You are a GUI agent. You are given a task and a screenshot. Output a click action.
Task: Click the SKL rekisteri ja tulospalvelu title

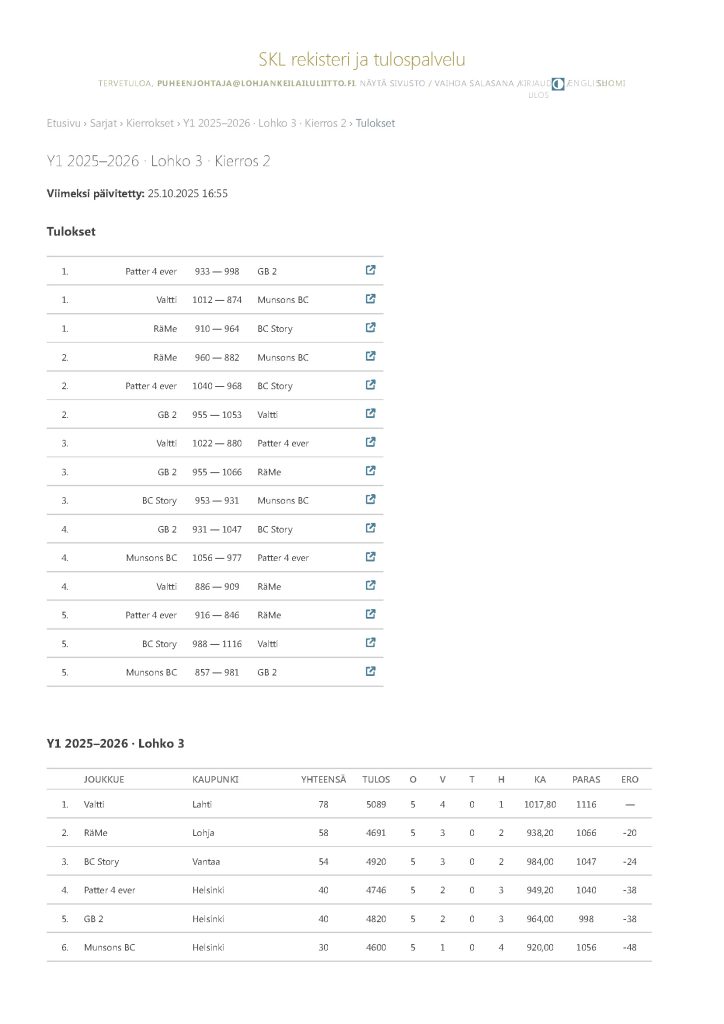tap(362, 60)
